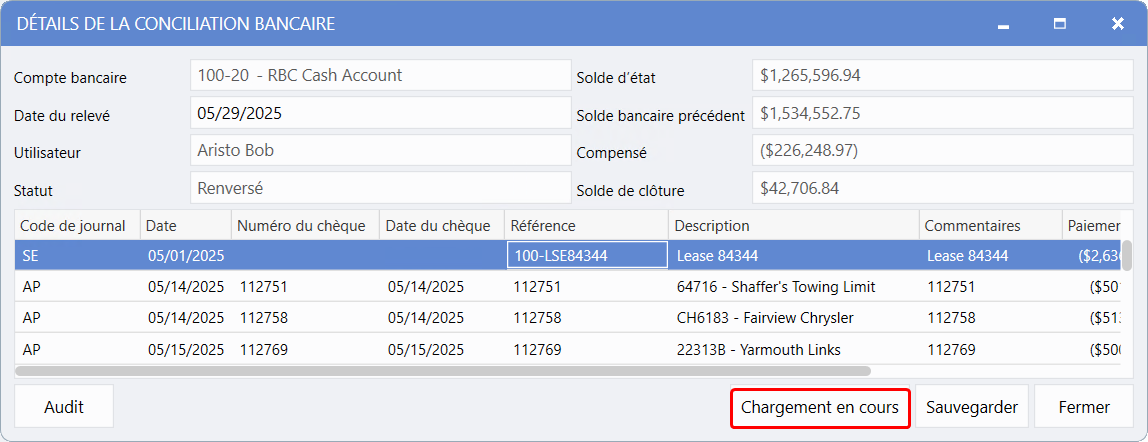Sort by Code de journal column header
This screenshot has height=442, width=1148.
click(x=76, y=226)
